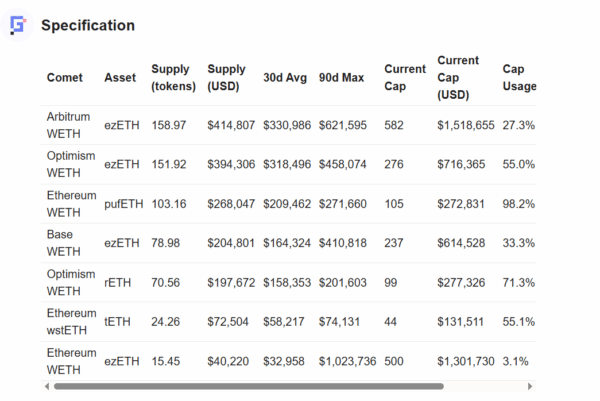Click the Cap Usage column header
This screenshot has width=600, height=401.
[x=519, y=78]
